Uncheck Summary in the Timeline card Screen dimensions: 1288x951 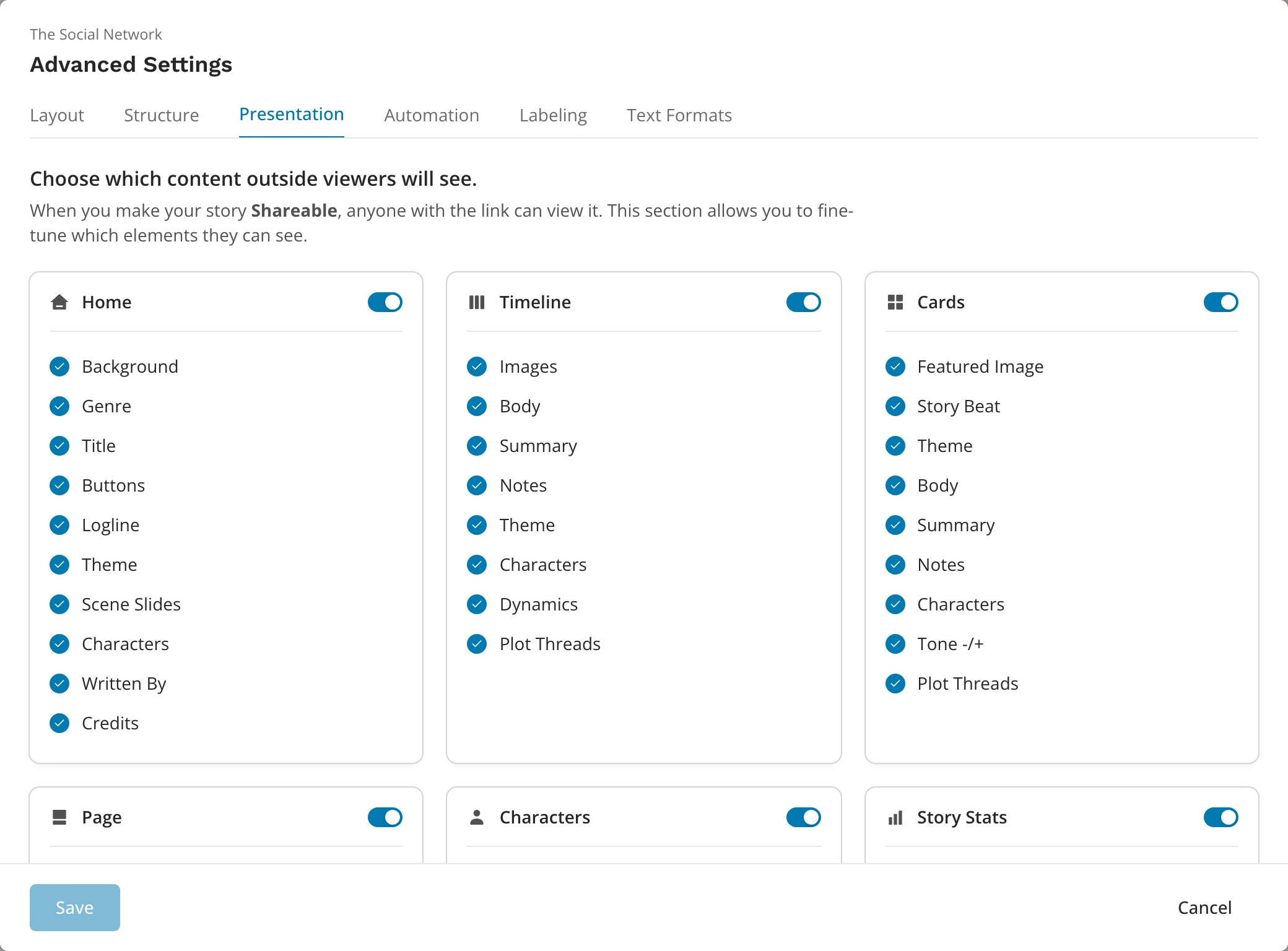coord(477,446)
